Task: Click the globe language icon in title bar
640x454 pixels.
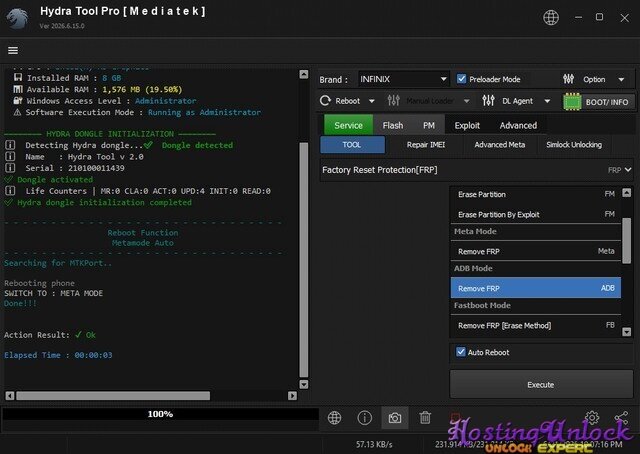Action: point(551,18)
